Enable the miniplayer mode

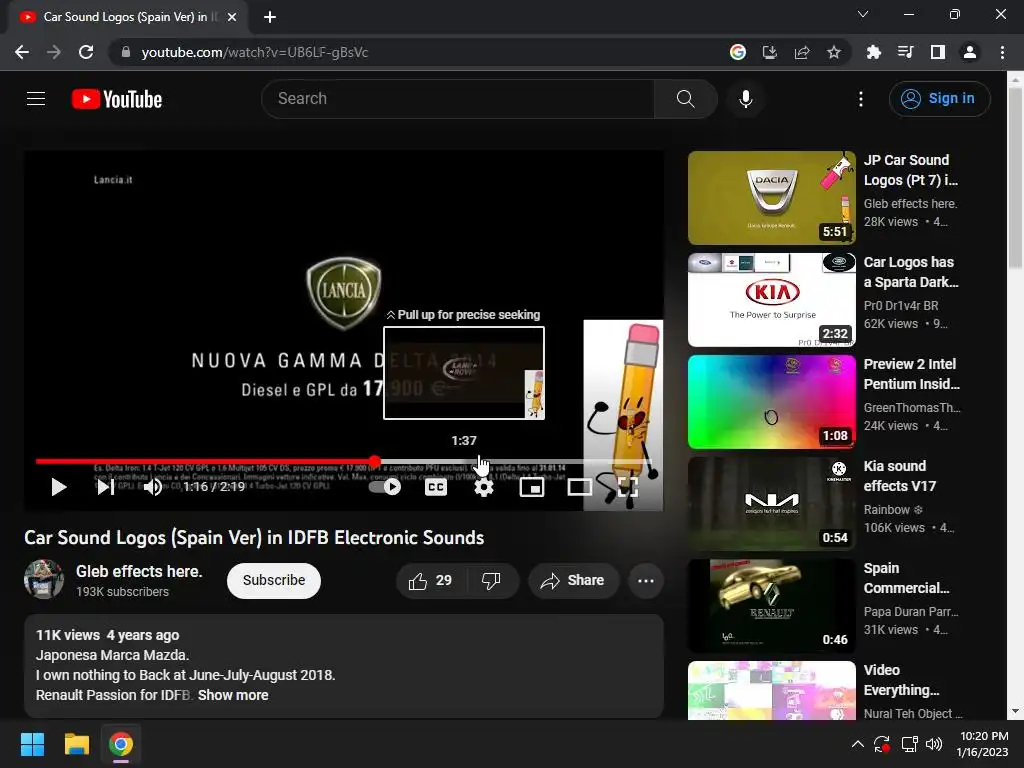(532, 487)
